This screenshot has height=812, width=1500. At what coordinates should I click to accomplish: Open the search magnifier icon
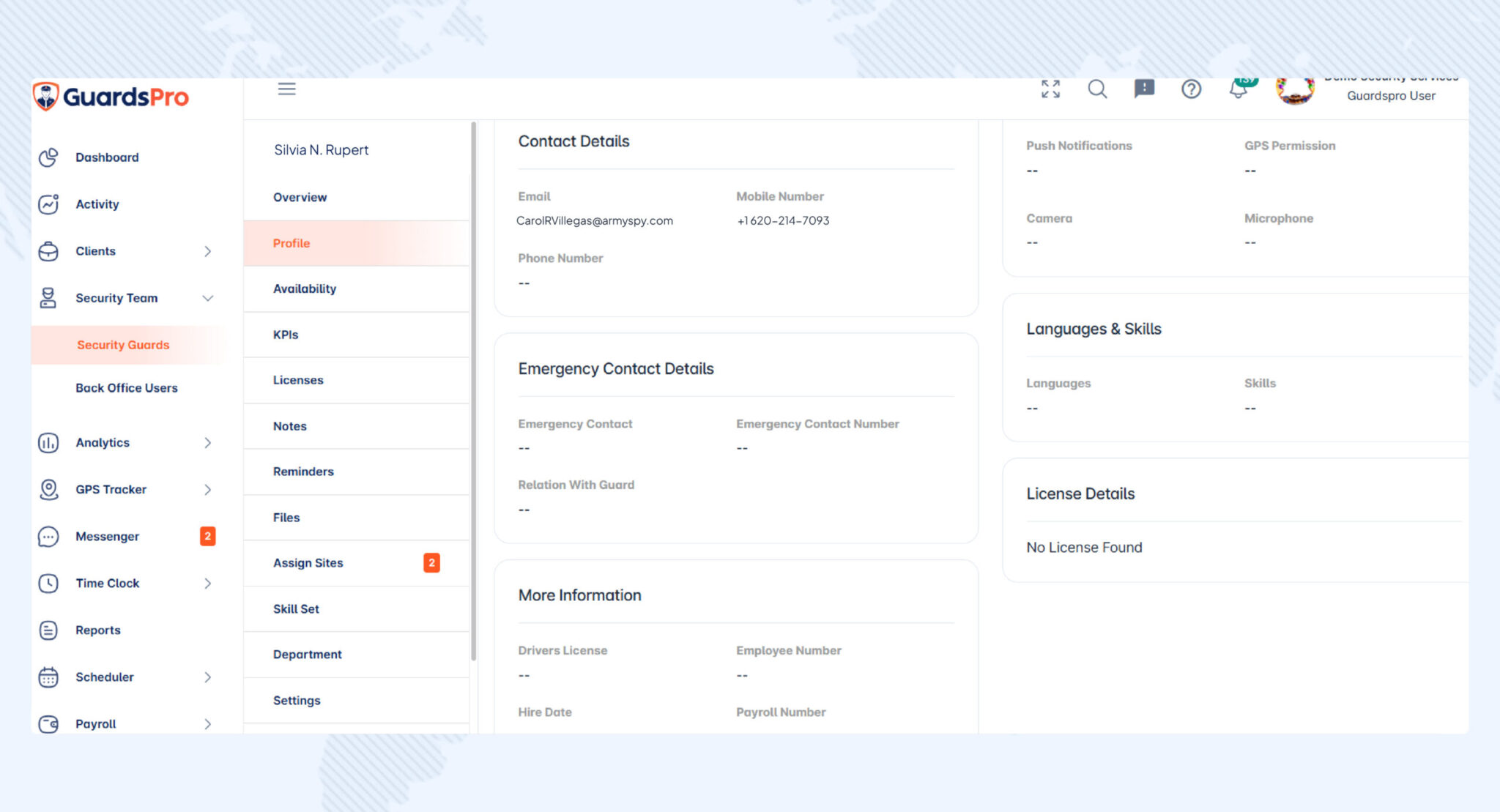point(1097,89)
